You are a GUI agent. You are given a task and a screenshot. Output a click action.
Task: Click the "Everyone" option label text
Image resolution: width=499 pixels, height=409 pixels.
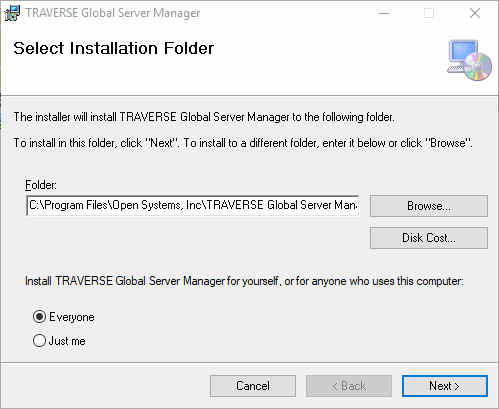click(72, 317)
